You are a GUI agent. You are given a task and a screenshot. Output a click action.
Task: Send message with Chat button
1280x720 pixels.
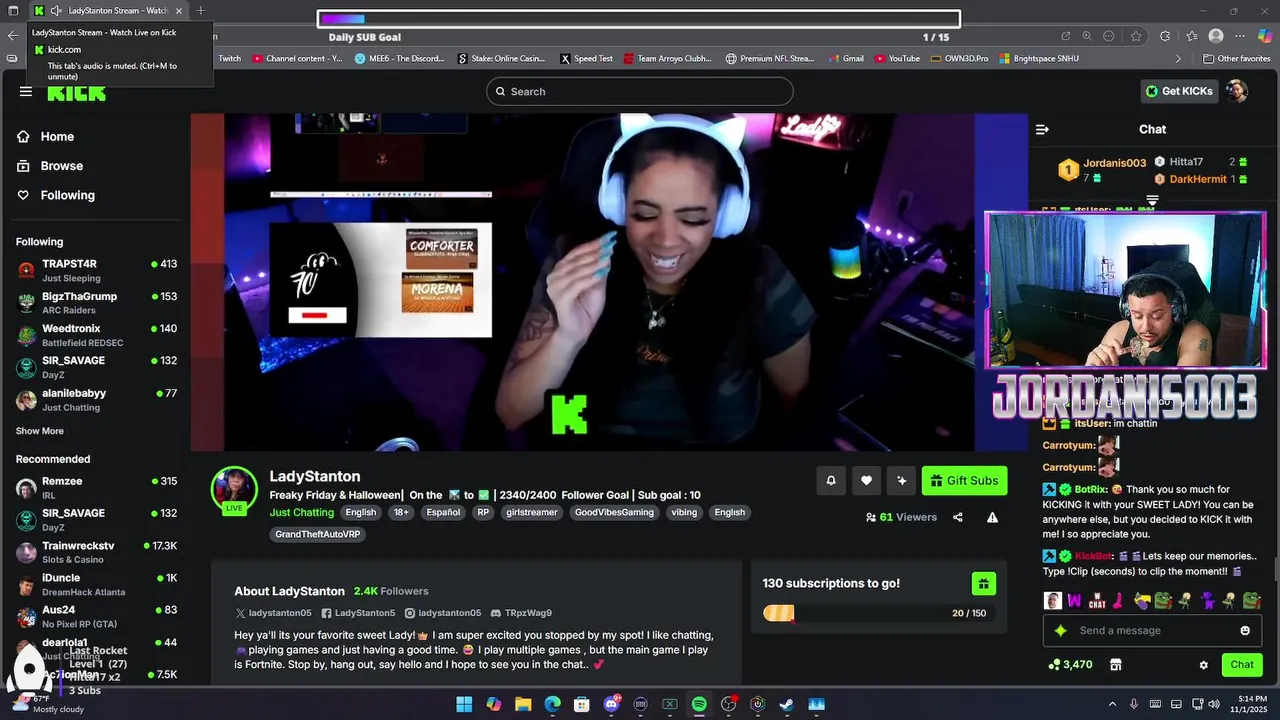pyautogui.click(x=1242, y=665)
